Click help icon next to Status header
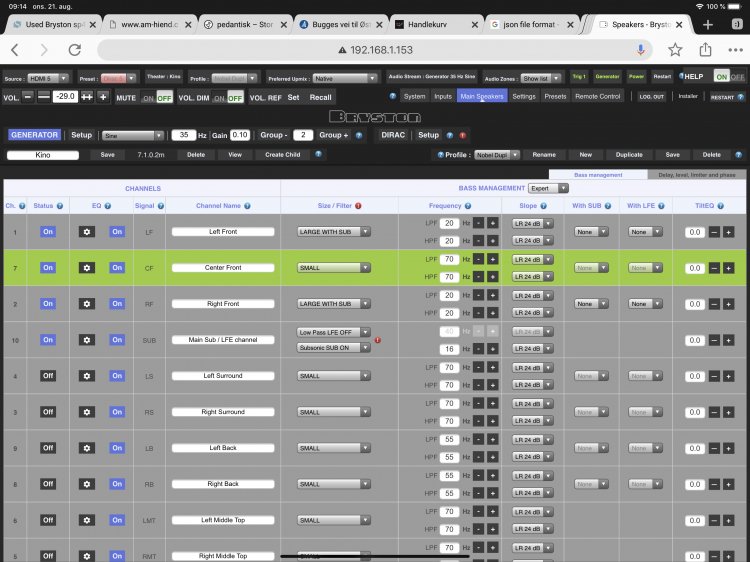 pyautogui.click(x=60, y=206)
